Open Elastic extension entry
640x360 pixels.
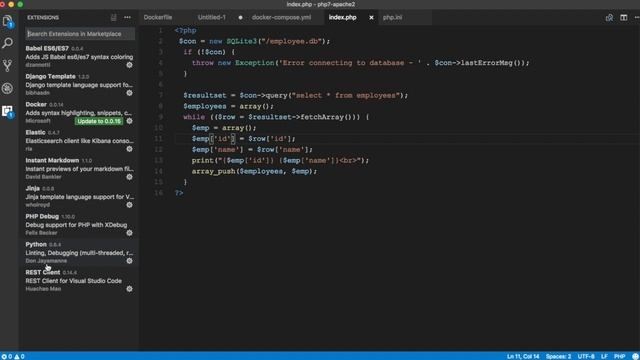[x=79, y=140]
